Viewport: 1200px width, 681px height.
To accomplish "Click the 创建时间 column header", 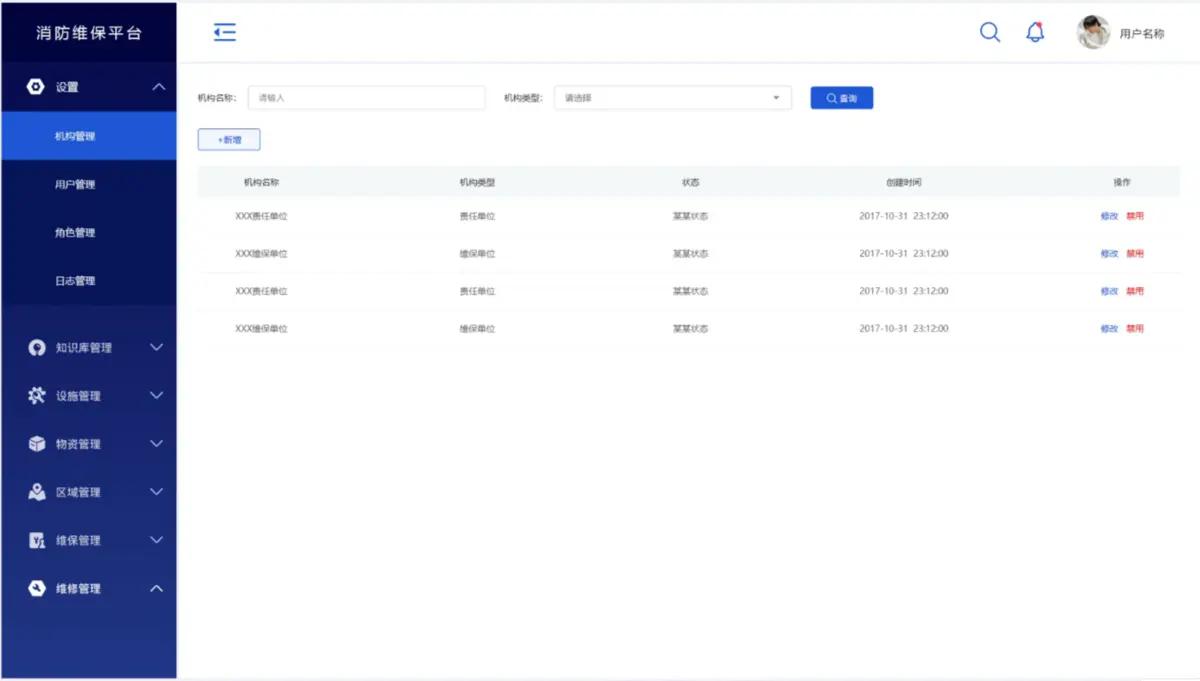I will [904, 183].
